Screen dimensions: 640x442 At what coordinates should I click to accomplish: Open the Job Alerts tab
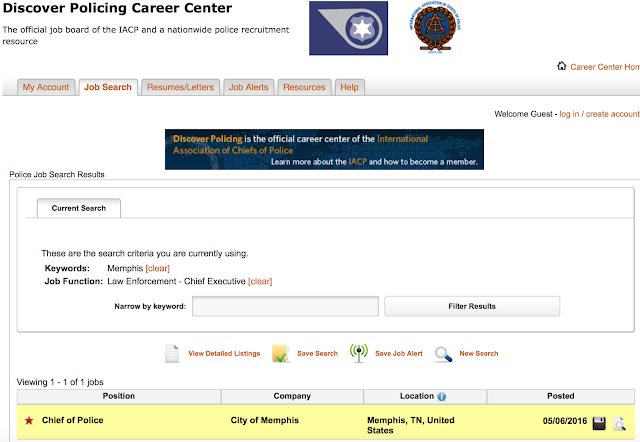[248, 87]
